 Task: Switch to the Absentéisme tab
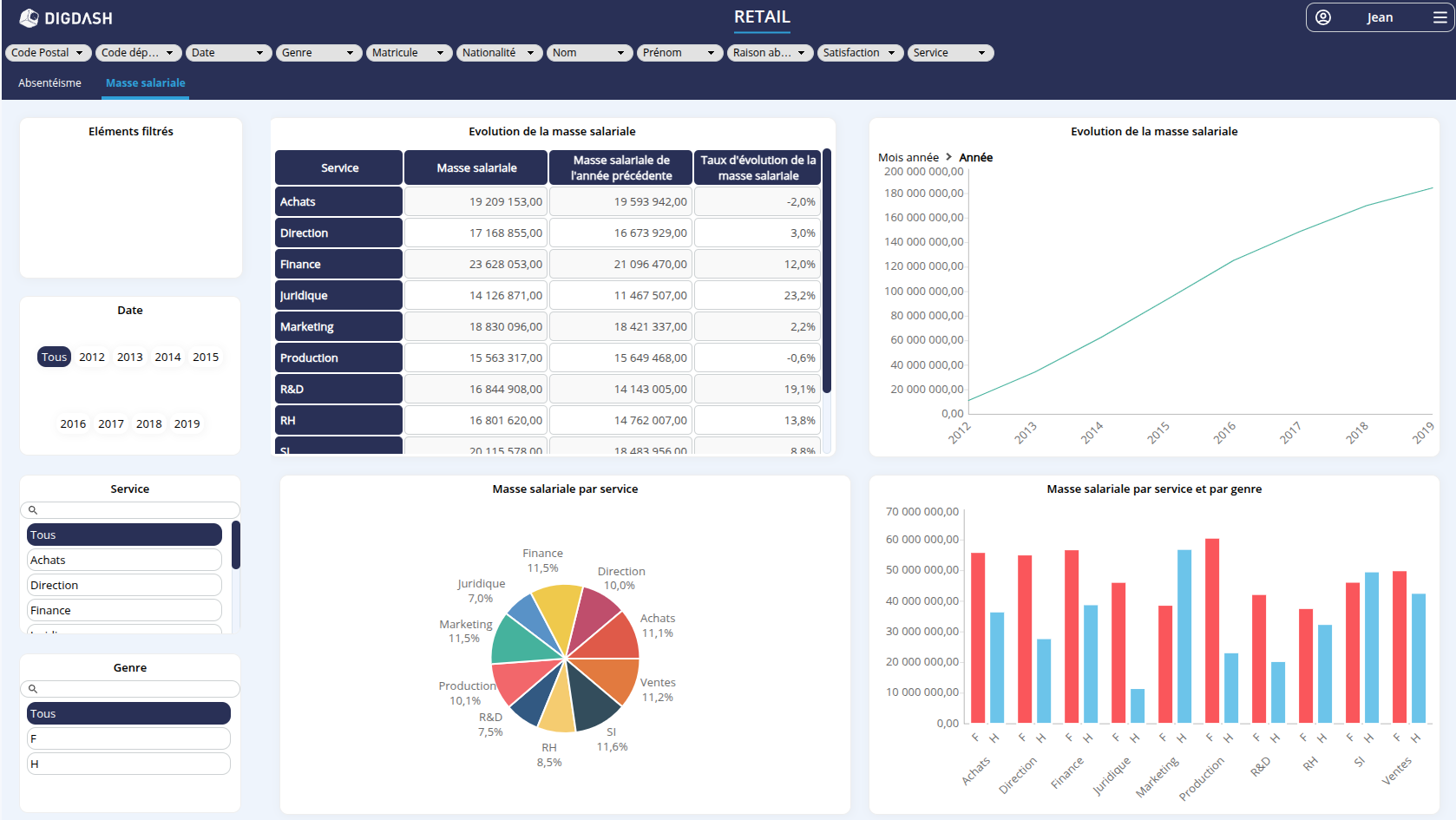click(49, 83)
